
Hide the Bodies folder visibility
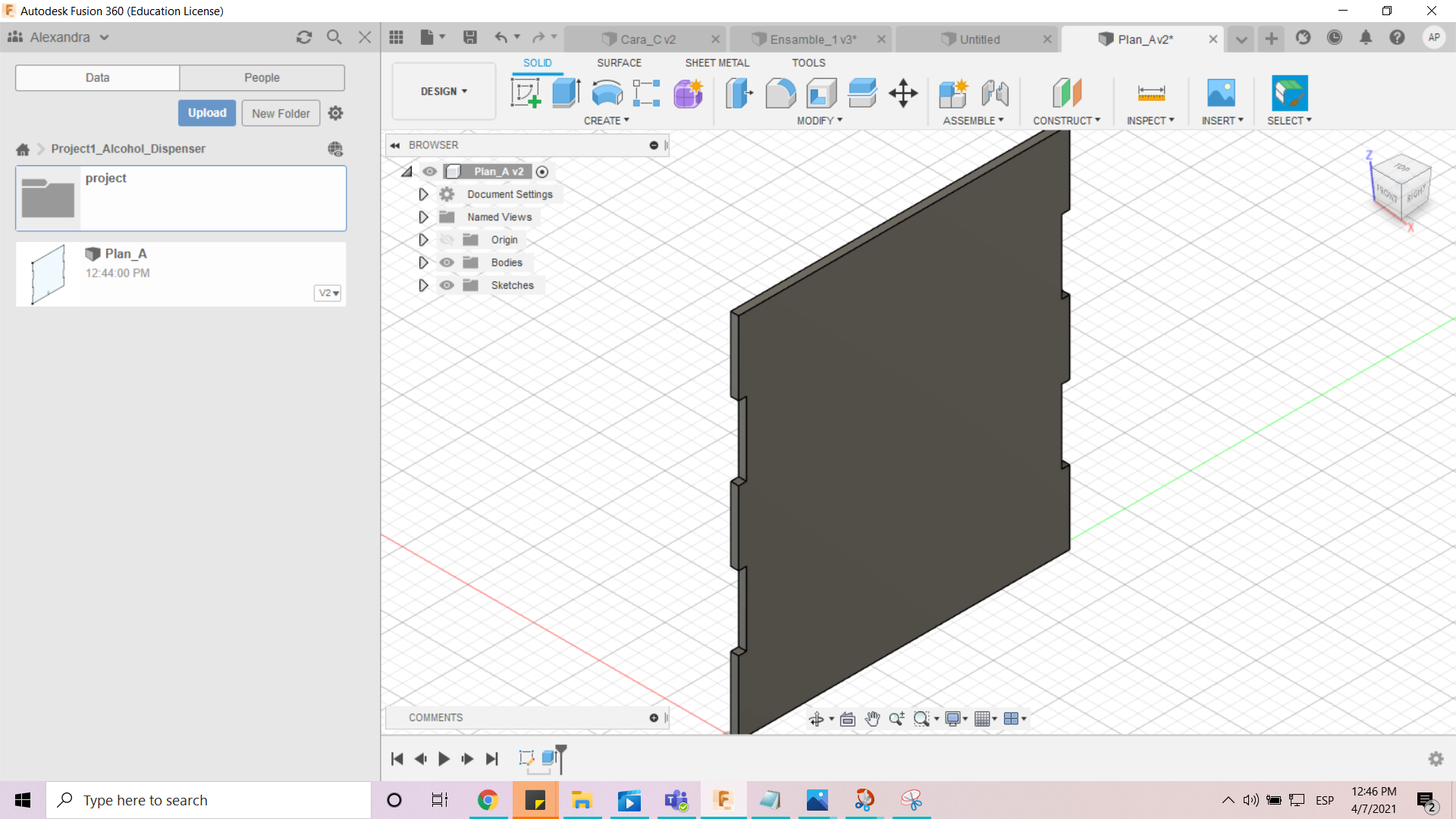[x=447, y=262]
